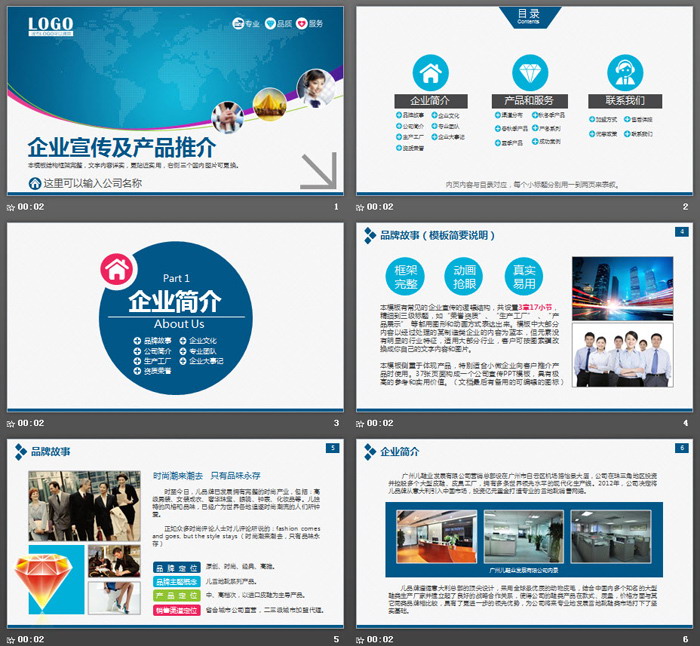Click the golden pyramid circle photo on slide 1

tap(270, 104)
